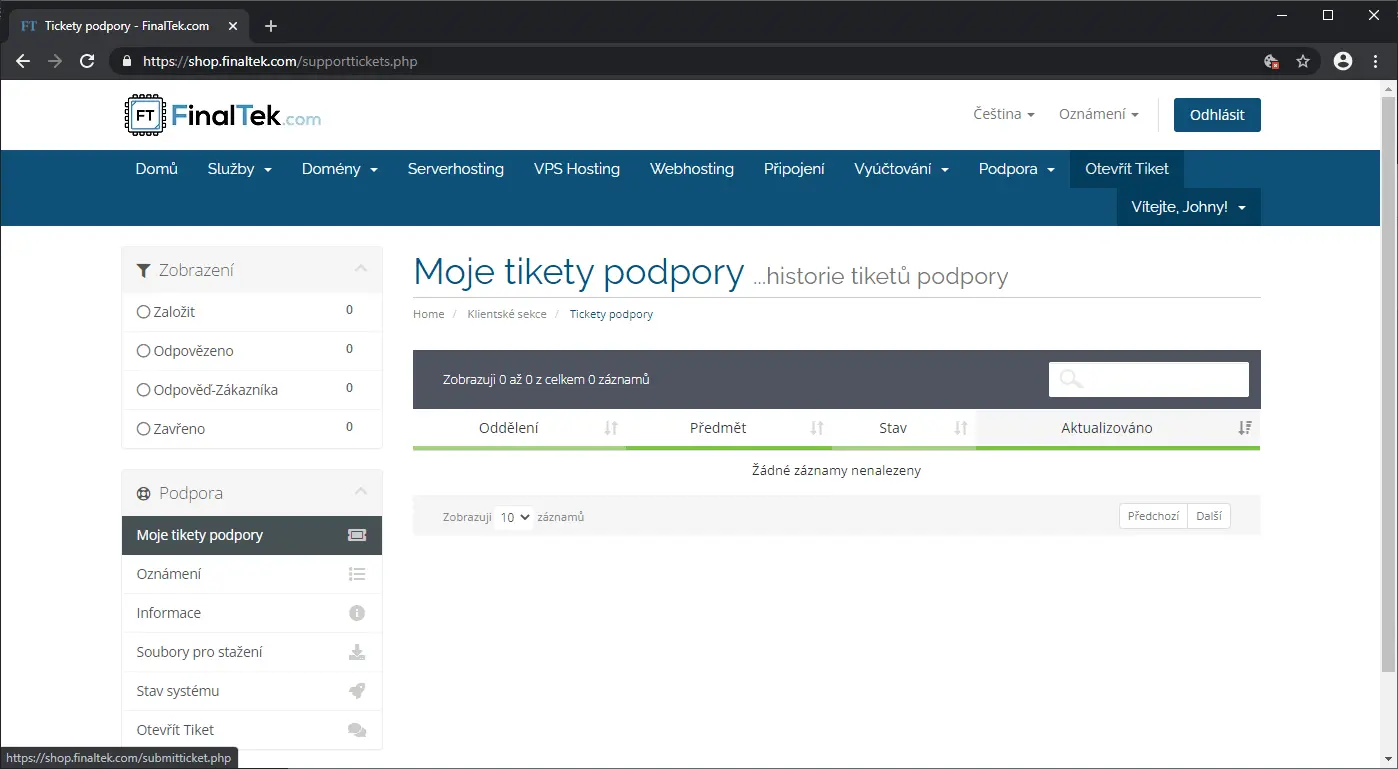Open the Vyúčtování navigation menu
This screenshot has width=1398, height=769.
tap(901, 169)
